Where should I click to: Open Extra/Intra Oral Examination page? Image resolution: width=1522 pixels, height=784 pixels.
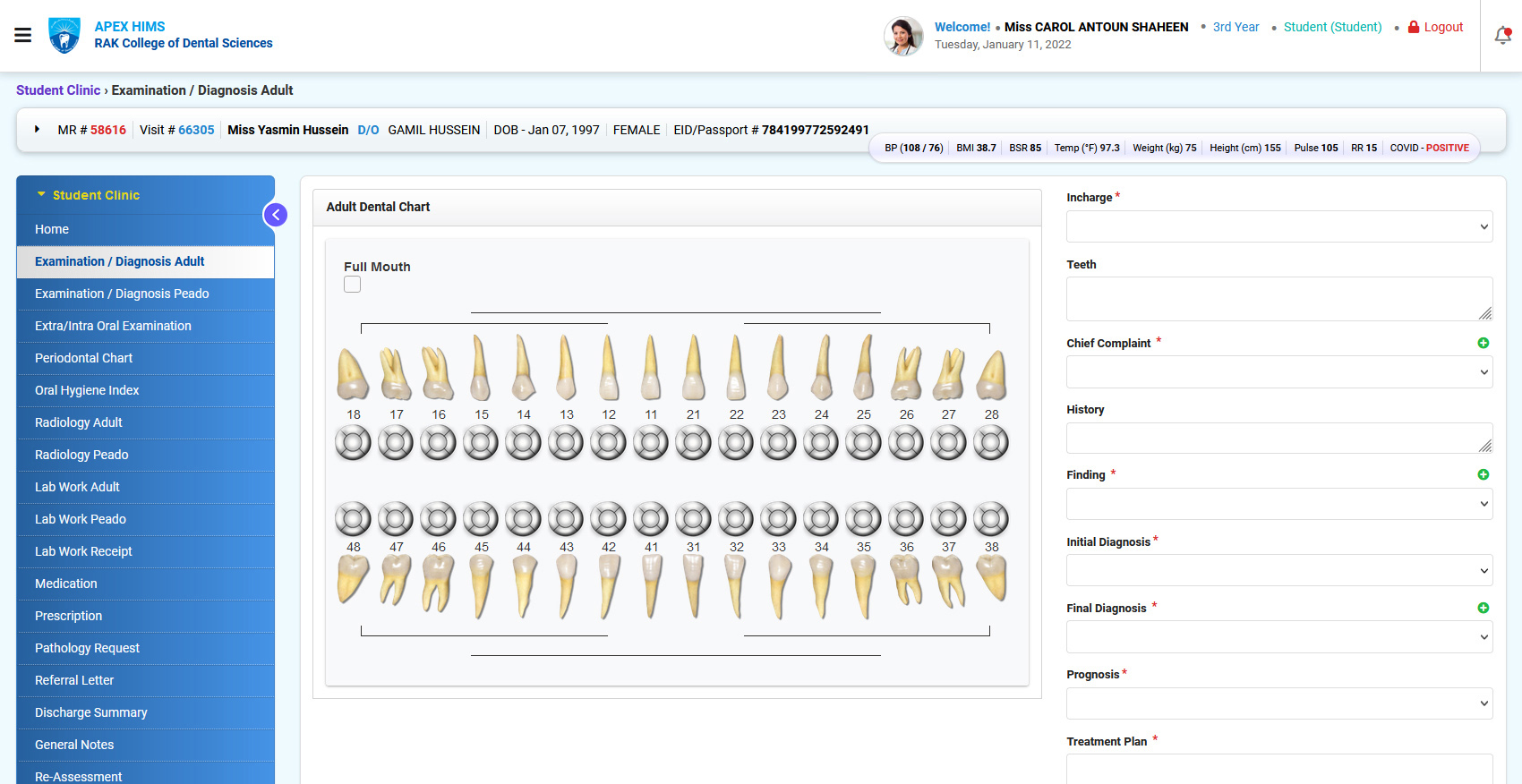[x=145, y=326]
